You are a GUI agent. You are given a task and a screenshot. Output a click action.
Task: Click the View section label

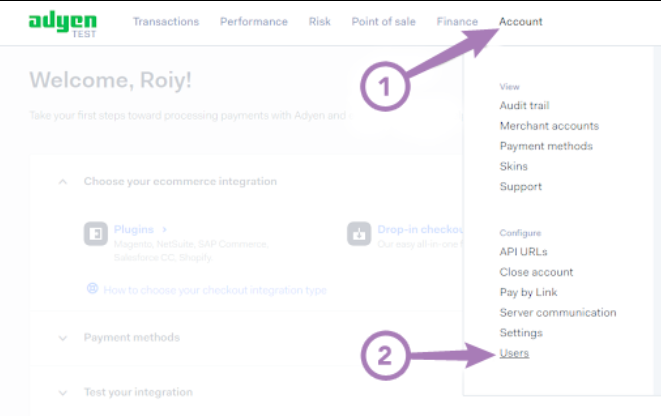(509, 87)
